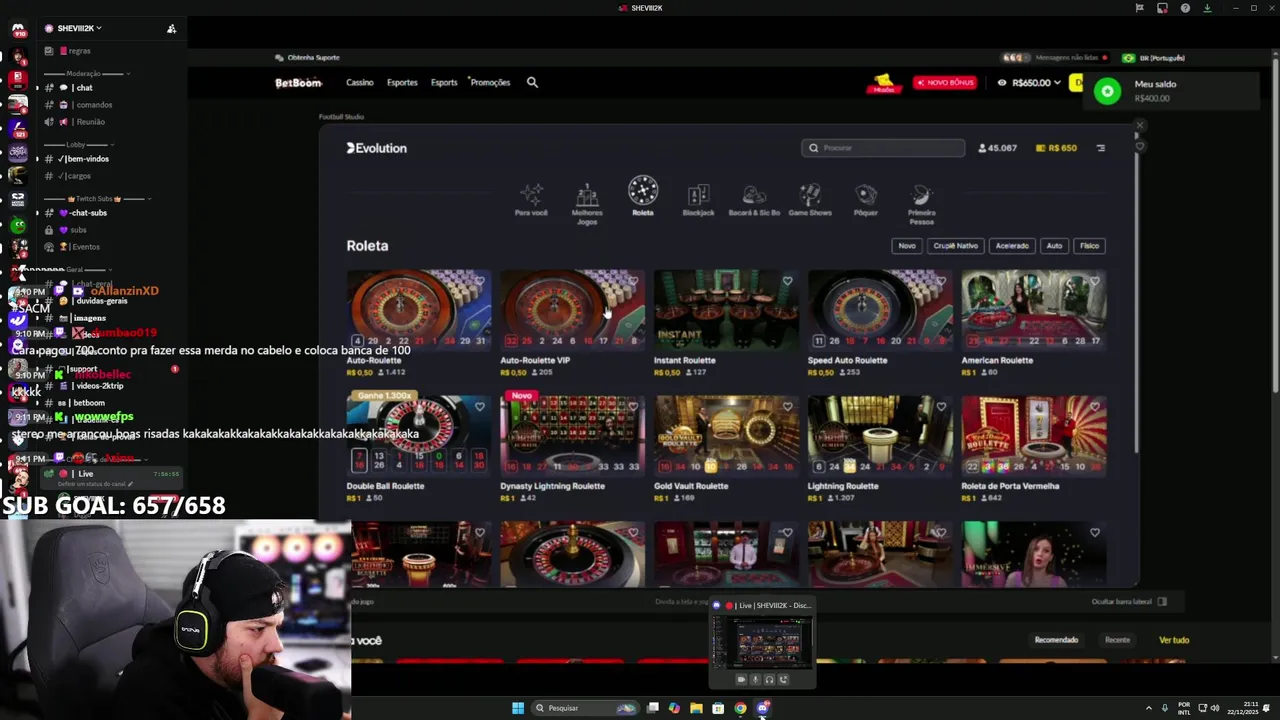The width and height of the screenshot is (1280, 720).
Task: Open the Auto-Roulette VIP game thumbnail
Action: point(572,309)
